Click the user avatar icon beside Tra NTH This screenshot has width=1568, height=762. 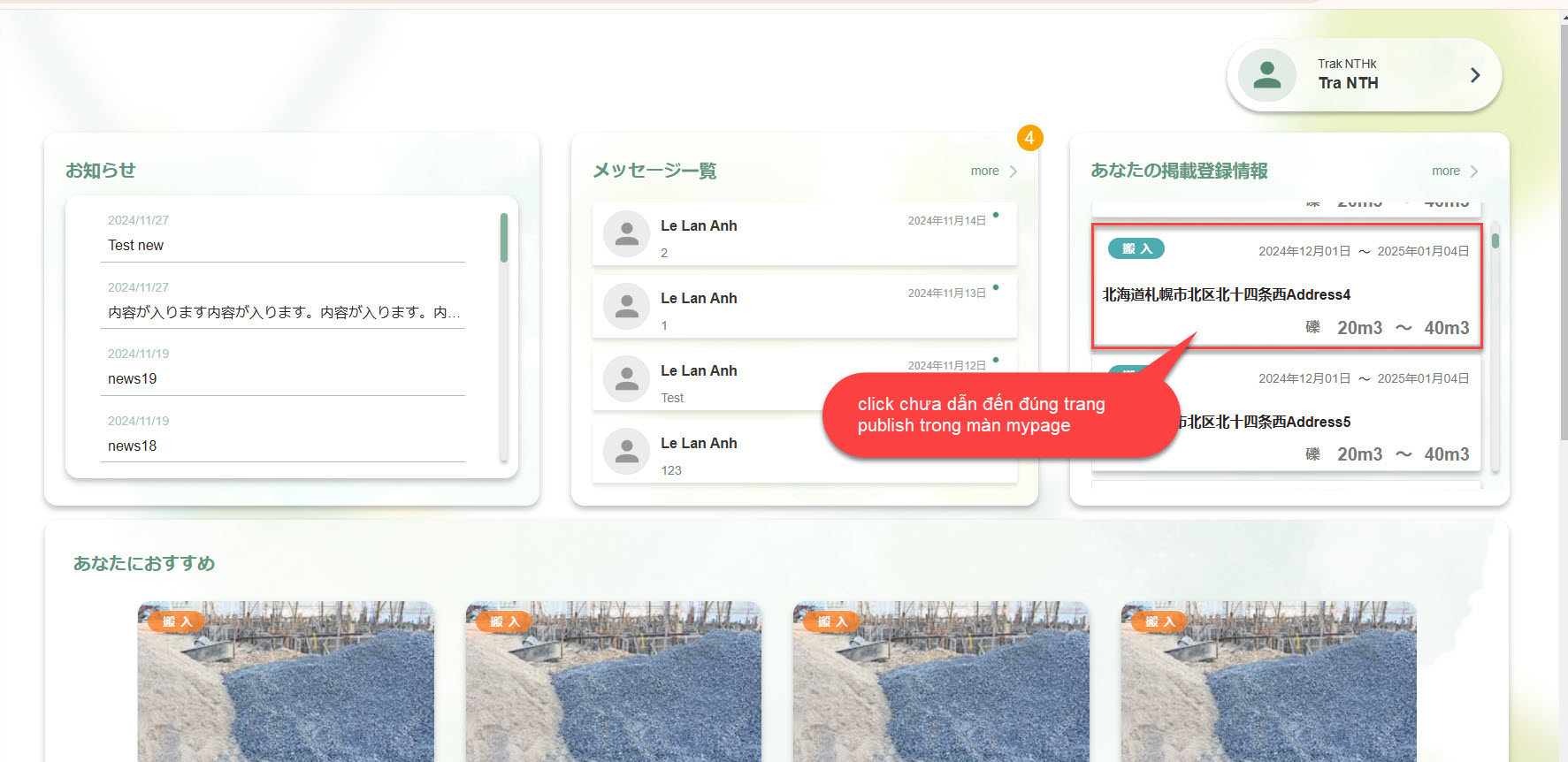pyautogui.click(x=1266, y=75)
